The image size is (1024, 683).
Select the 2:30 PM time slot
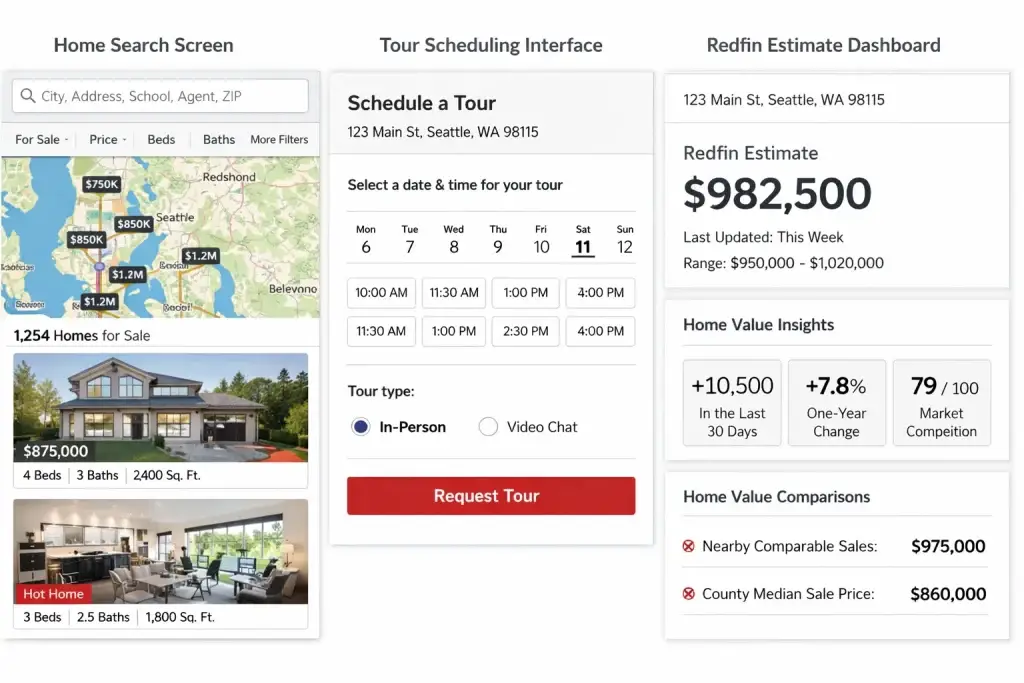[x=525, y=331]
